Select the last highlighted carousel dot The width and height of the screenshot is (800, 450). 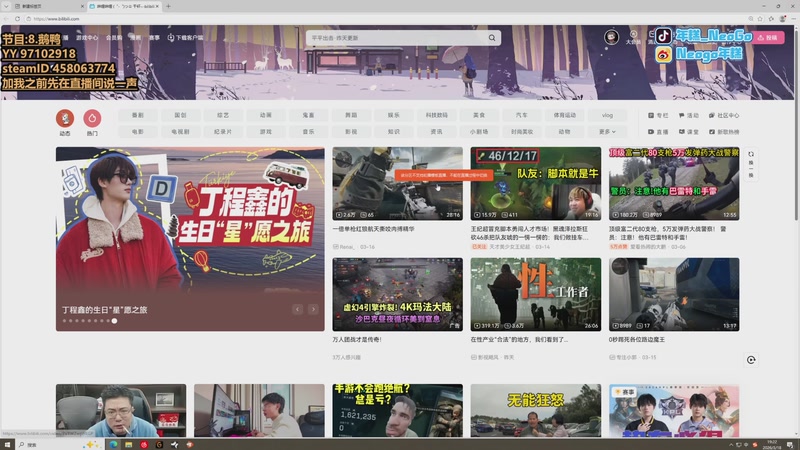(x=114, y=321)
